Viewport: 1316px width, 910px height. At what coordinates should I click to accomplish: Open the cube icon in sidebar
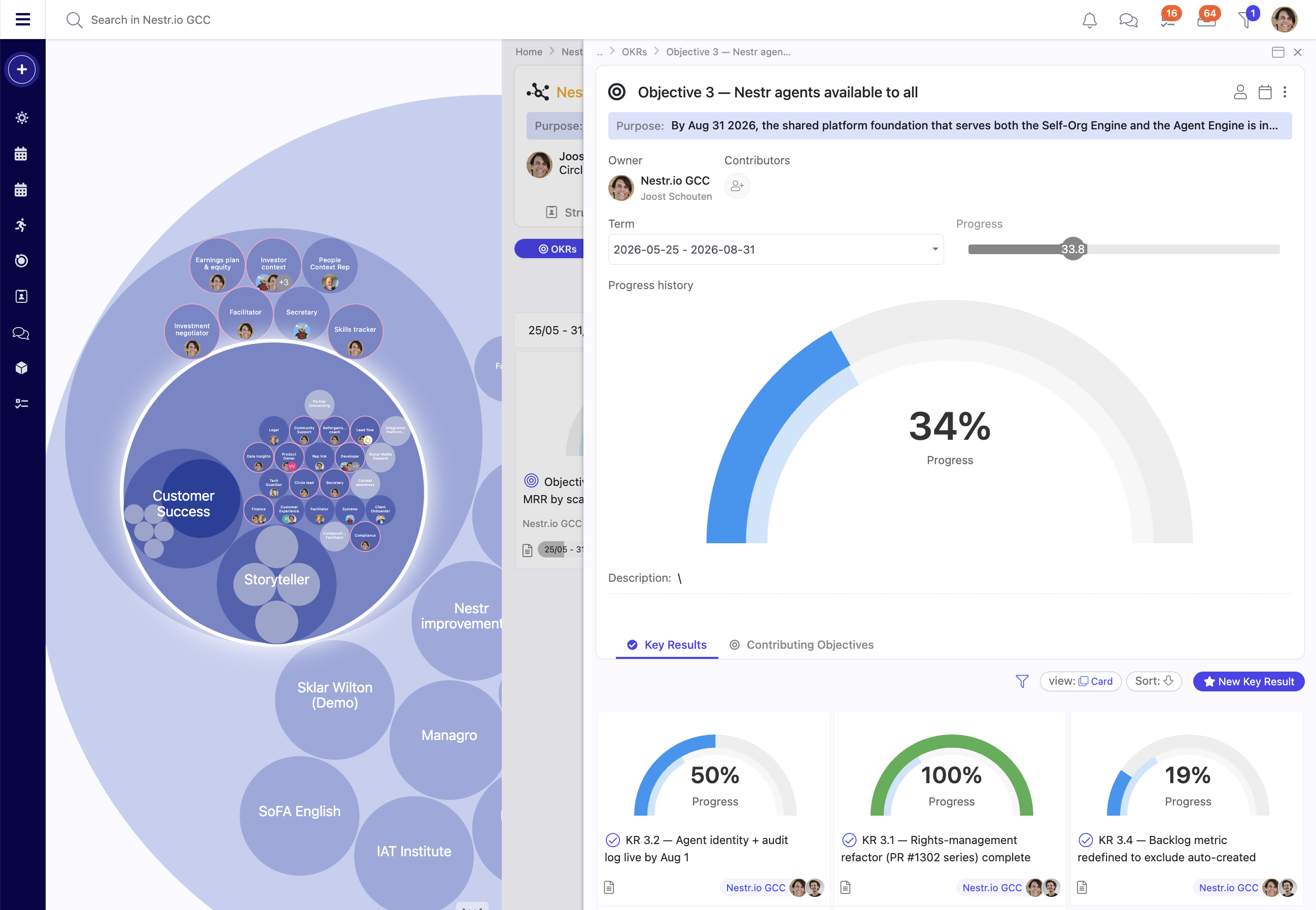tap(21, 368)
